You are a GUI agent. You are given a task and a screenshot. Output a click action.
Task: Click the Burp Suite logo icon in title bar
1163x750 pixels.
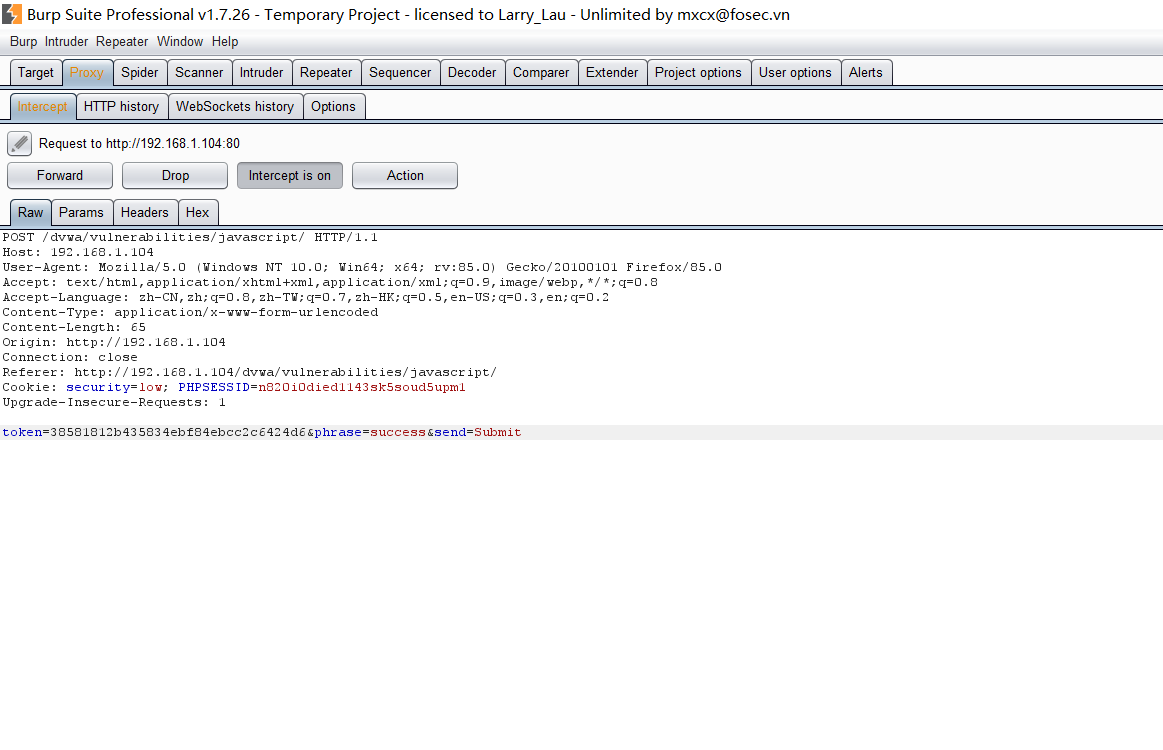[12, 14]
